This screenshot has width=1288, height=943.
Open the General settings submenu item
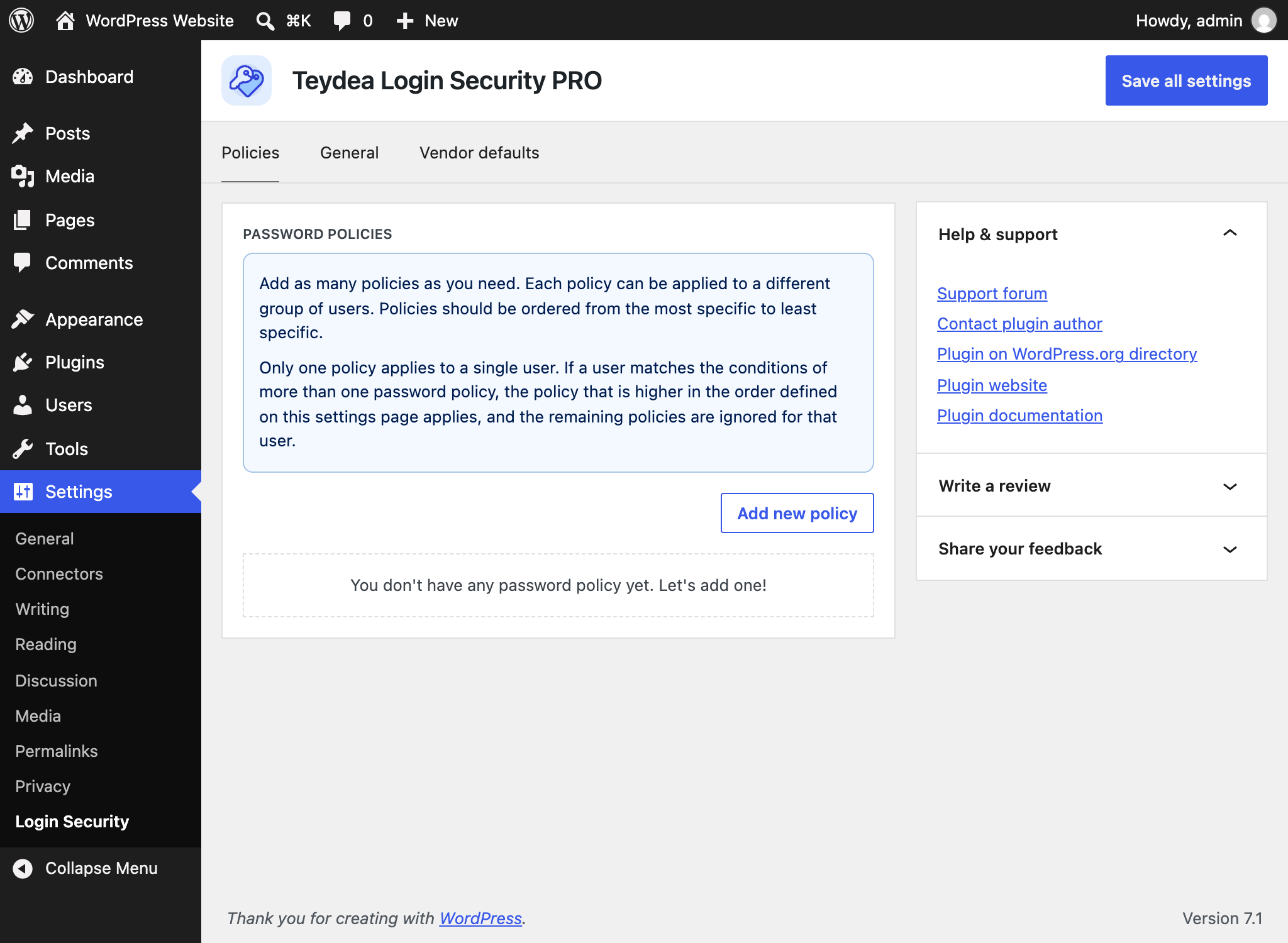pyautogui.click(x=45, y=539)
